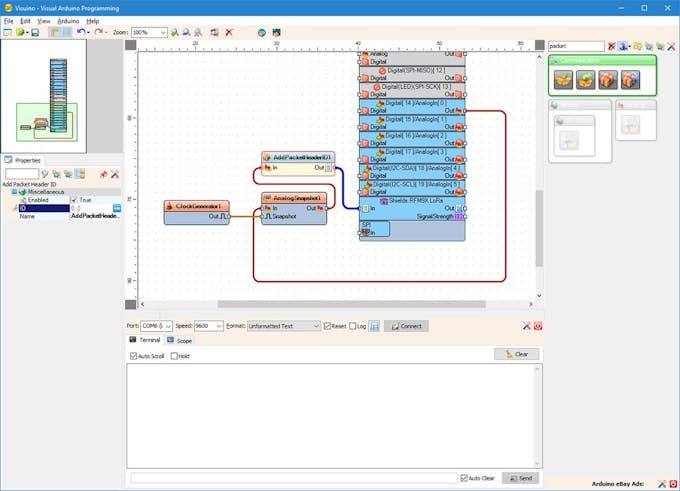Viewport: 680px width, 491px height.
Task: Click the design overview thumbnail
Action: pos(43,96)
